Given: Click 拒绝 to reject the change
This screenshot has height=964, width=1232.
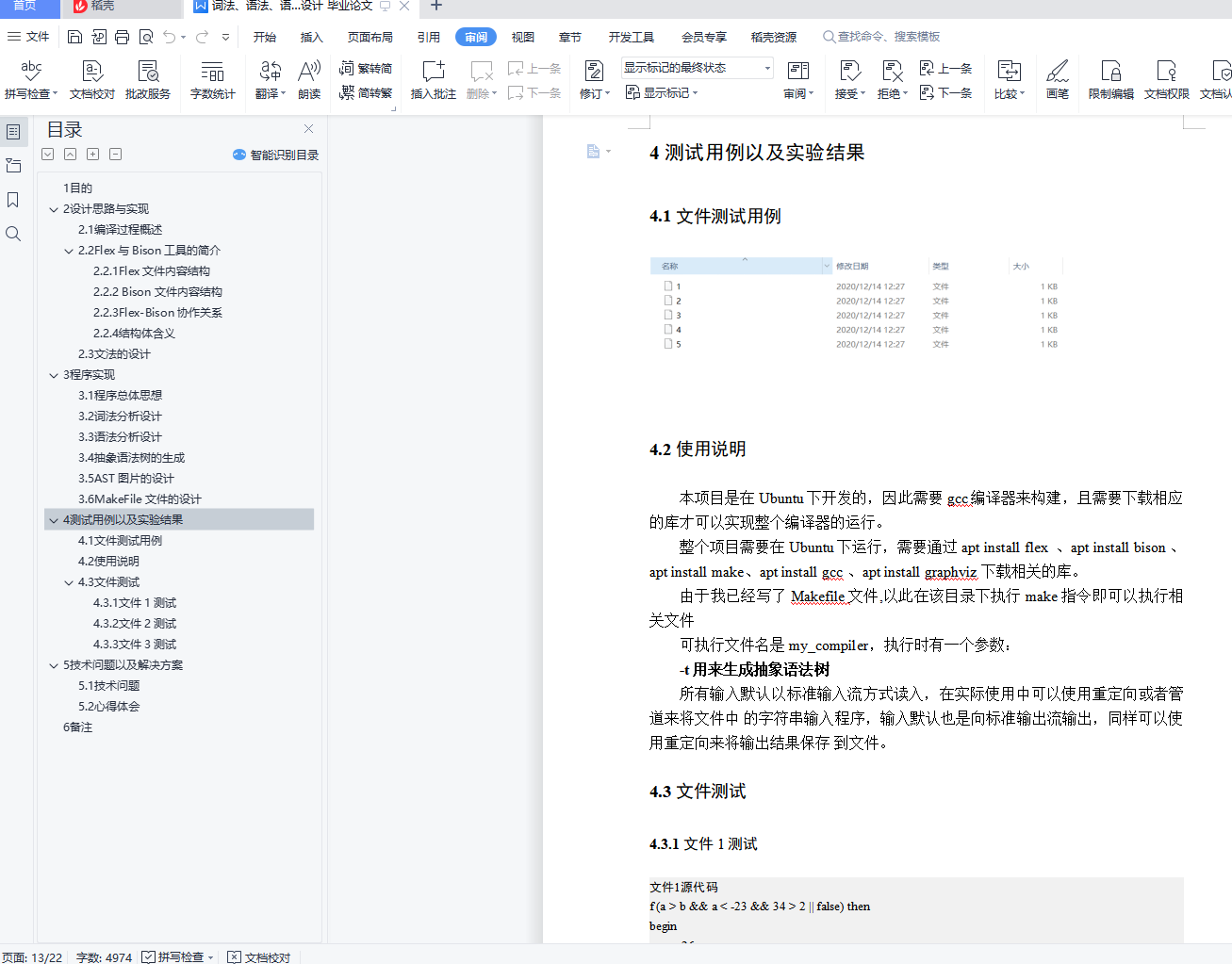Looking at the screenshot, I should click(x=893, y=80).
